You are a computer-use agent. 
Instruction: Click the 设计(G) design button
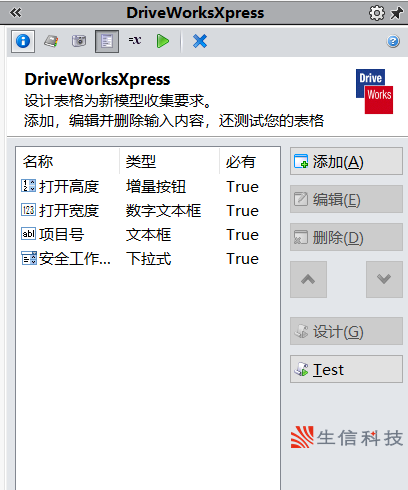pos(346,331)
